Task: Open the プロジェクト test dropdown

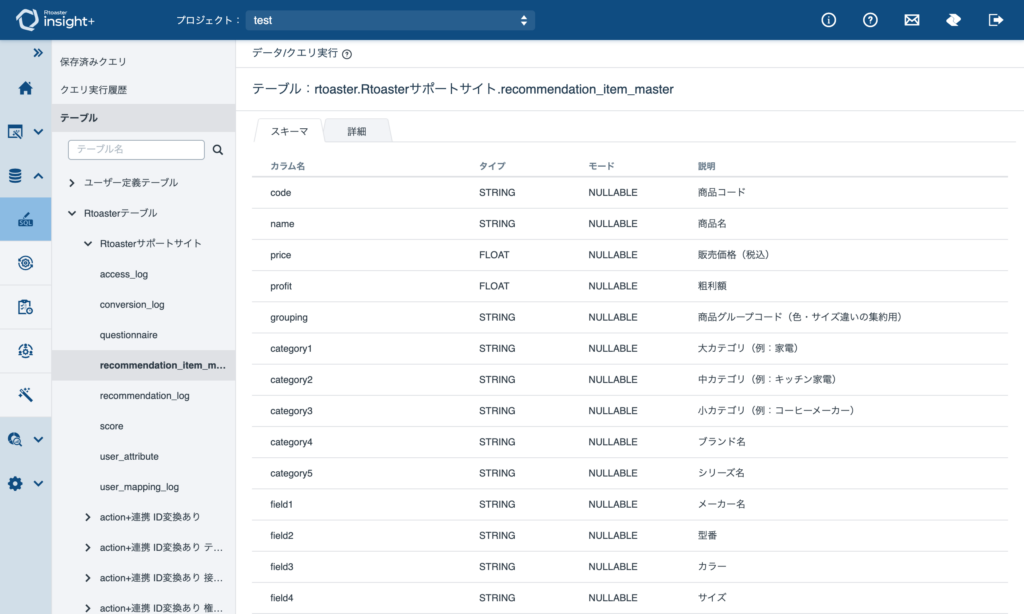Action: click(x=390, y=20)
